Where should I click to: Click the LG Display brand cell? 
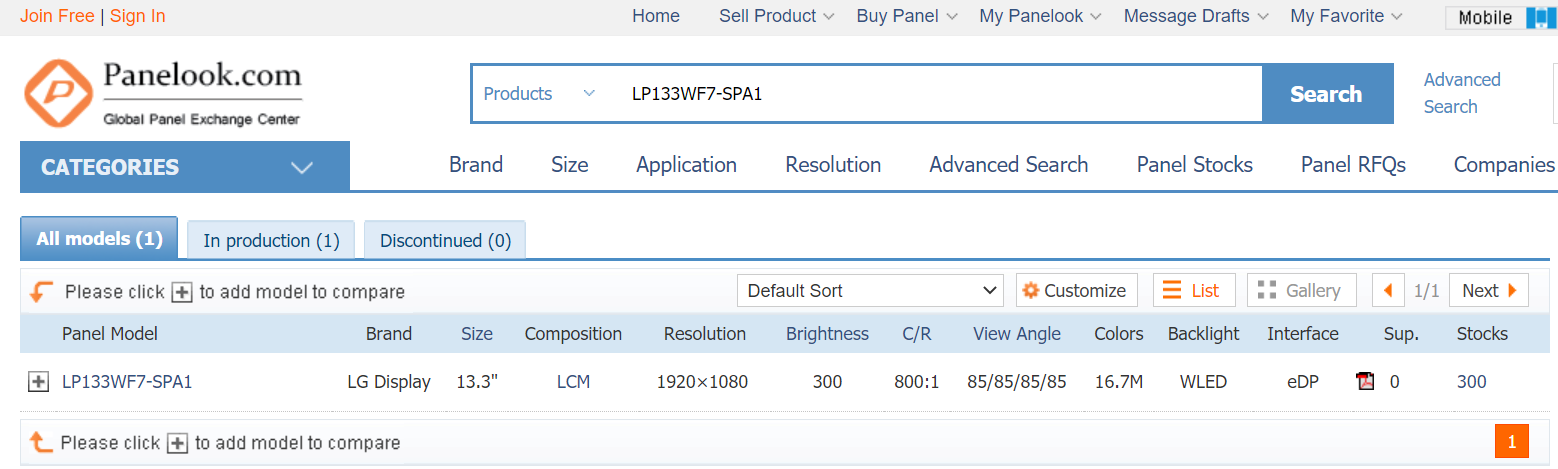coord(389,381)
